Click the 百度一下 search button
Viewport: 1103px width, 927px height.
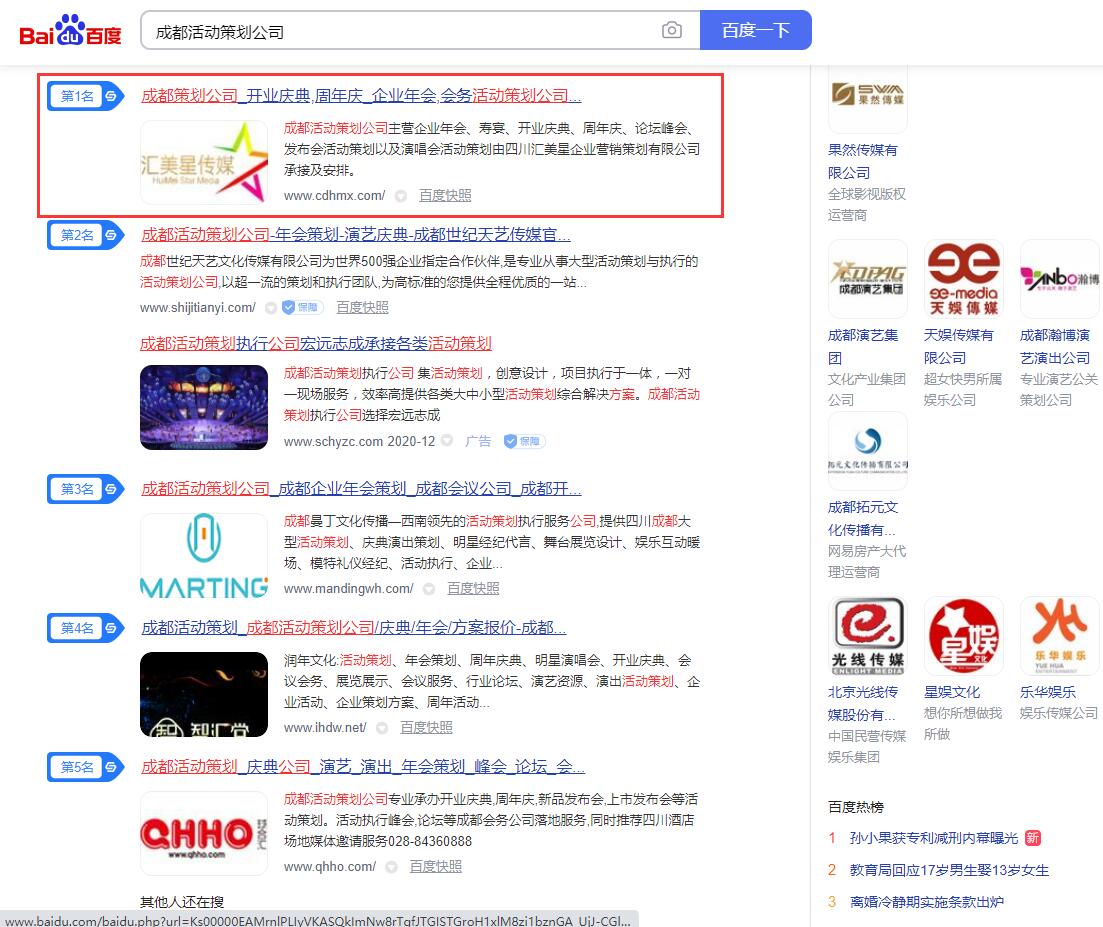click(x=755, y=30)
